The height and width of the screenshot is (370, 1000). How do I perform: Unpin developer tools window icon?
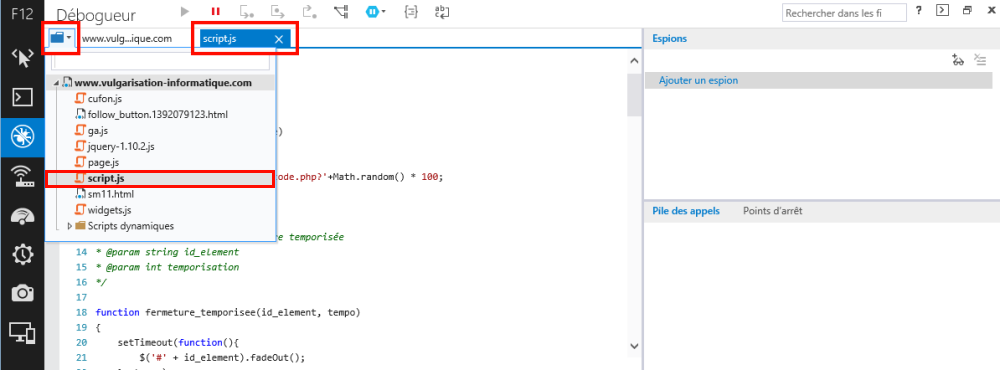click(967, 11)
